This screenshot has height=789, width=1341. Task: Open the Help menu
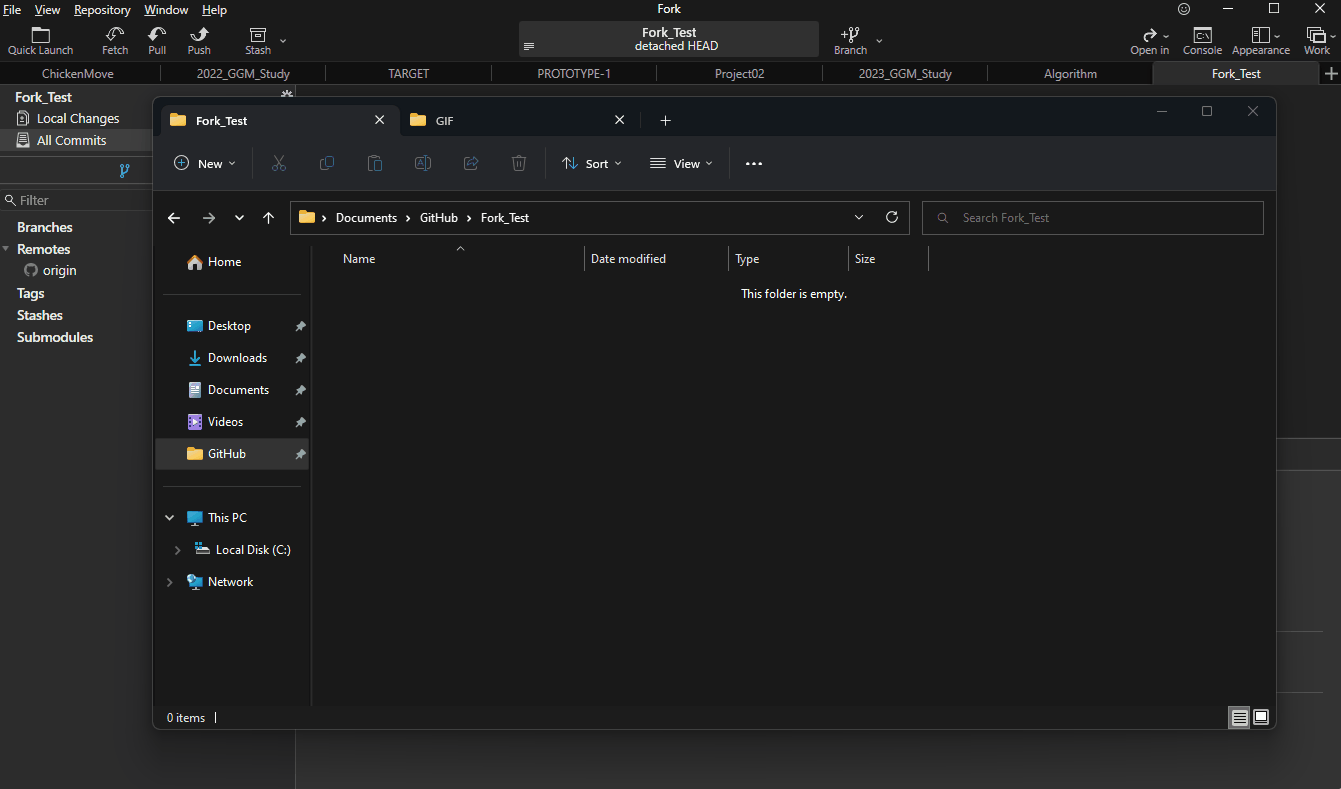point(214,9)
